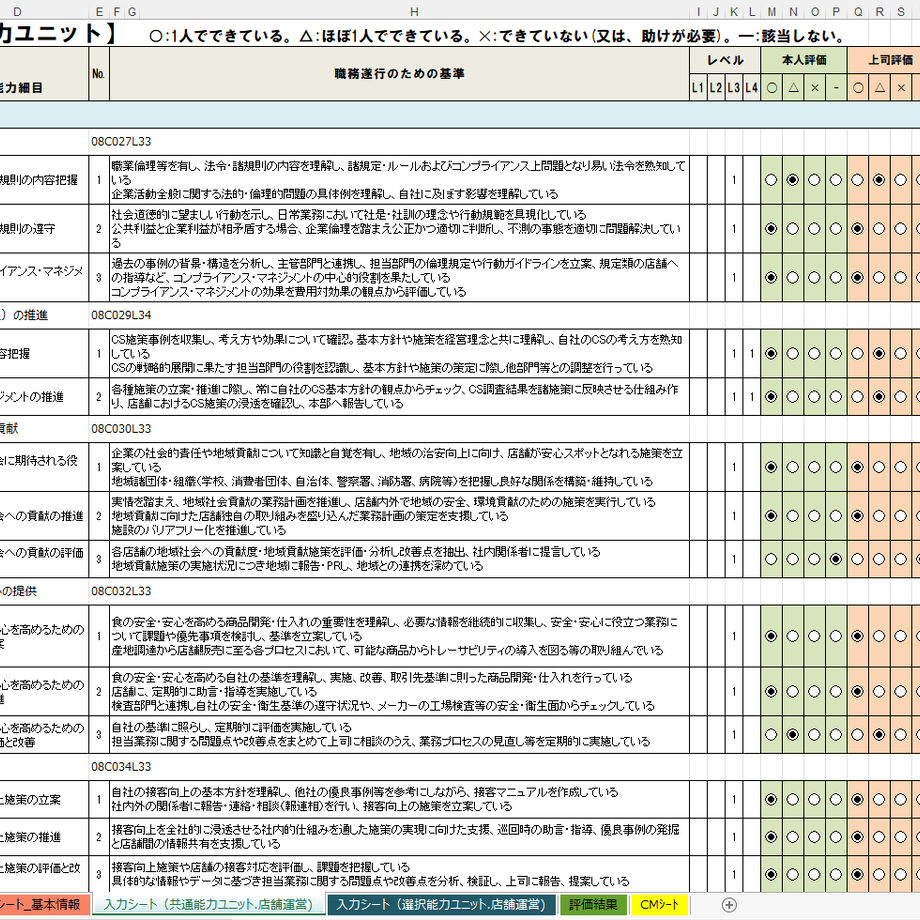The height and width of the screenshot is (920, 920).
Task: Click the criteria text starting 施設のバリアフリー化
Action: pyautogui.click(x=199, y=530)
